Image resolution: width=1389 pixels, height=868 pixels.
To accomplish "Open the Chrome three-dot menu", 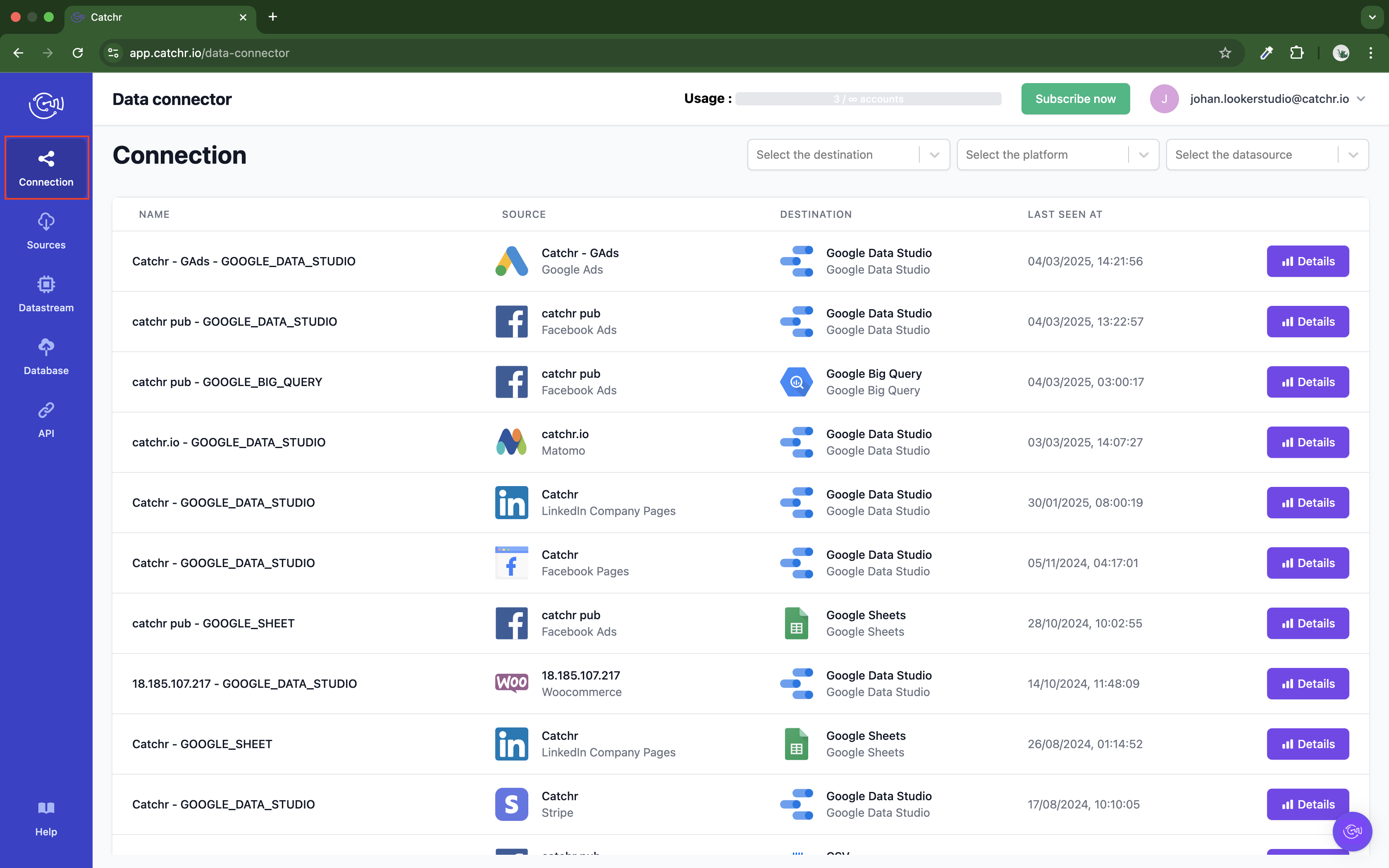I will pos(1371,53).
